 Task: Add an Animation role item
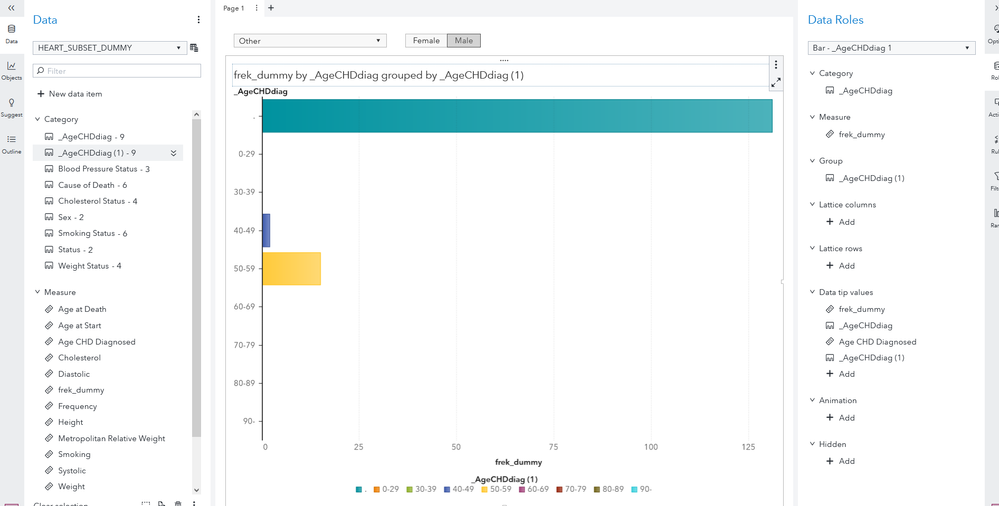(x=840, y=418)
